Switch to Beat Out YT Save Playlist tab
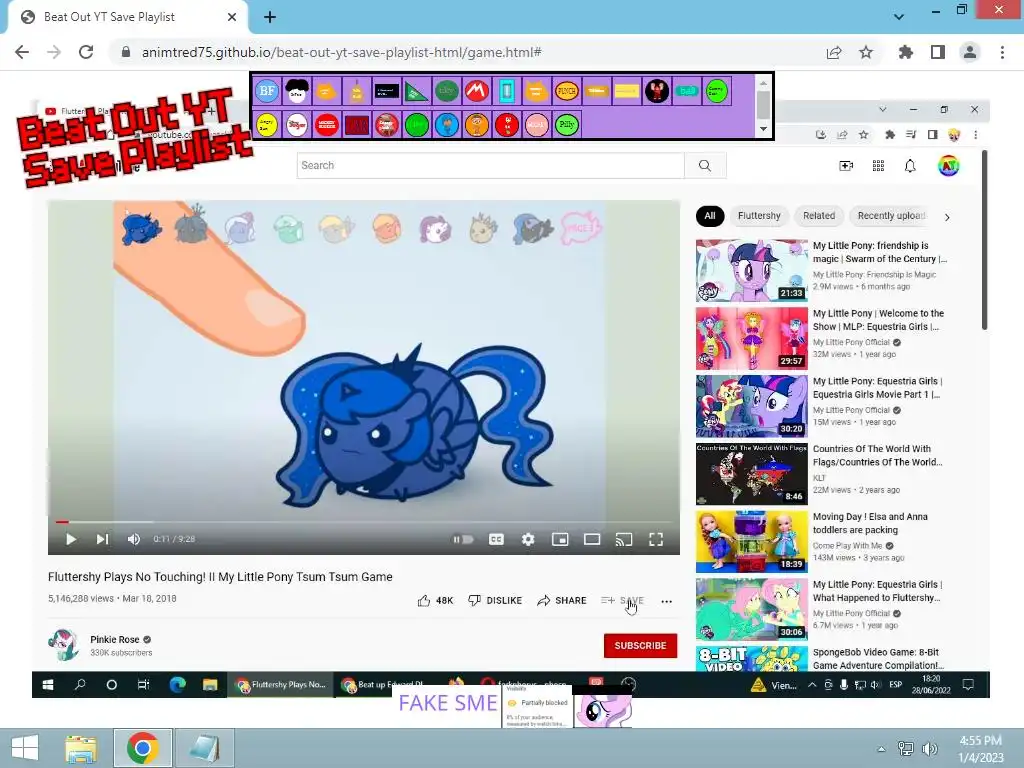 128,17
